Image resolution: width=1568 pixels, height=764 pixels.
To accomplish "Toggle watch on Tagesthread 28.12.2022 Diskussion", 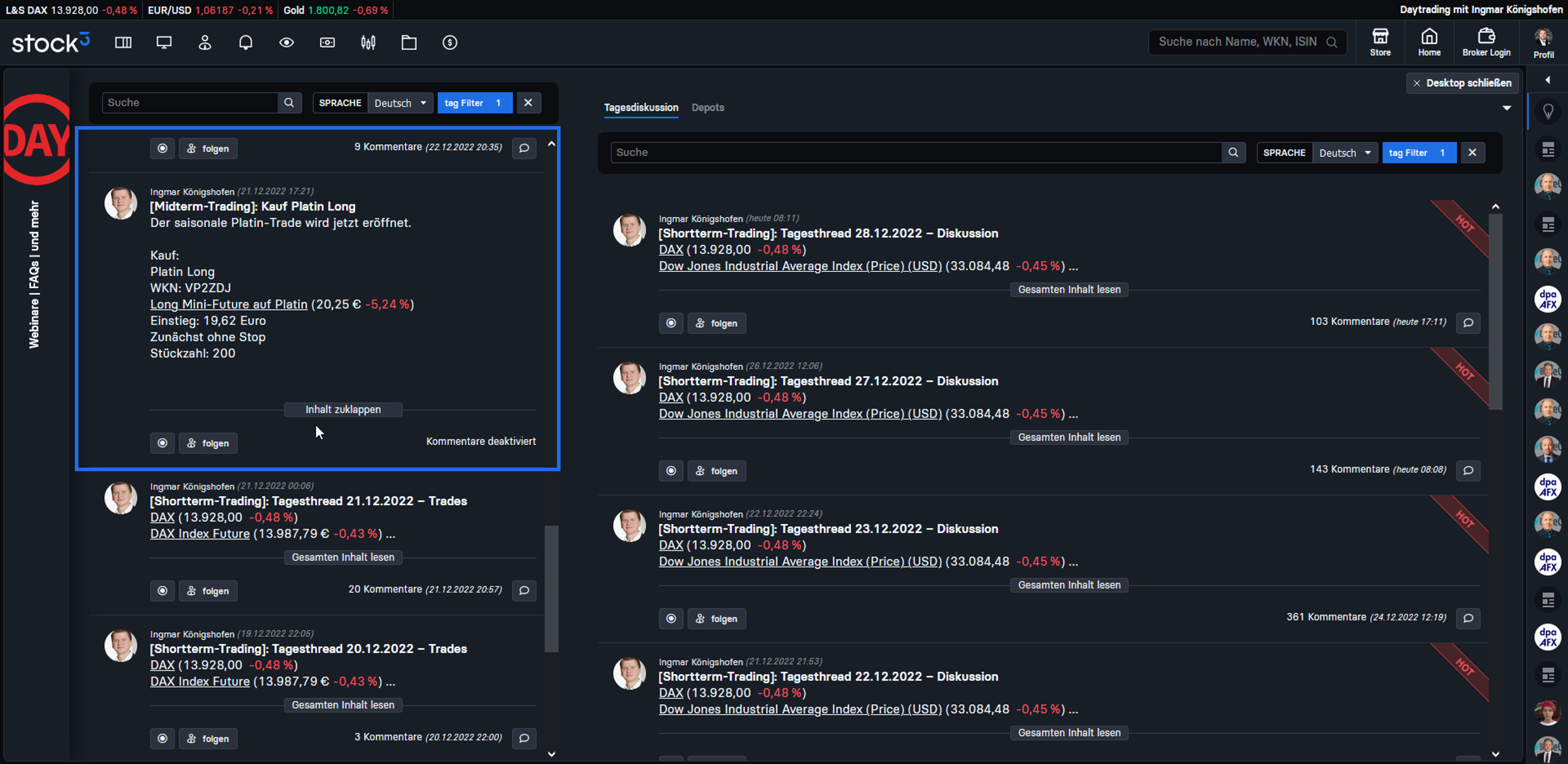I will click(671, 323).
